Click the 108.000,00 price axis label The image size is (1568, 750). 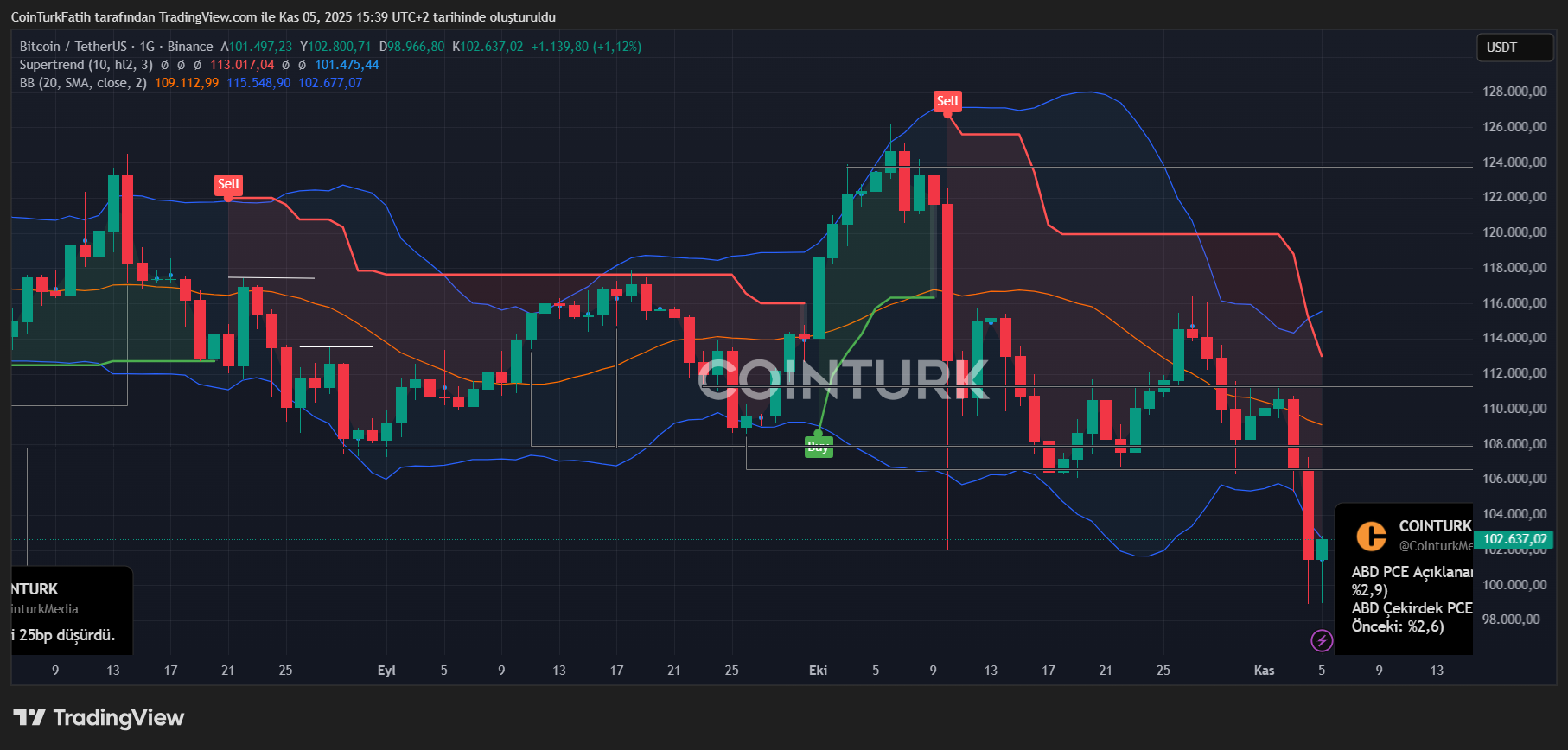click(x=1514, y=444)
